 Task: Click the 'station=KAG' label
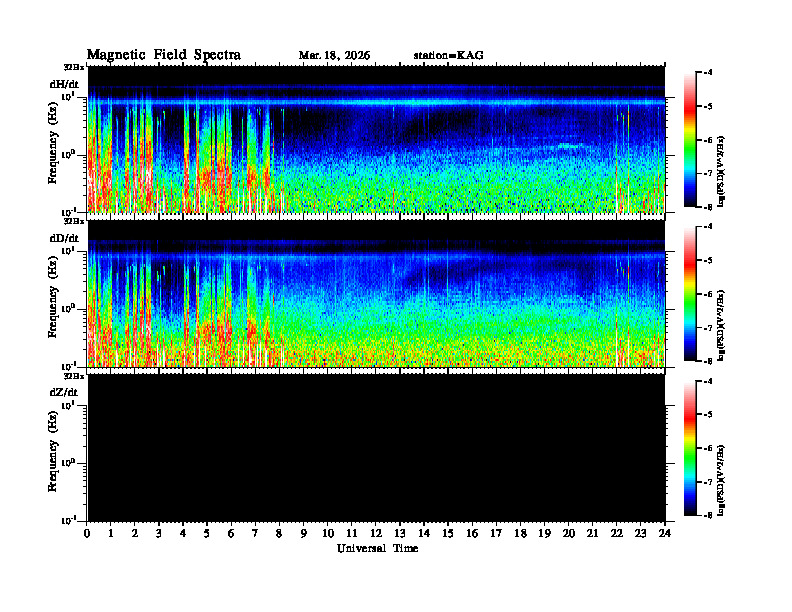click(x=449, y=56)
